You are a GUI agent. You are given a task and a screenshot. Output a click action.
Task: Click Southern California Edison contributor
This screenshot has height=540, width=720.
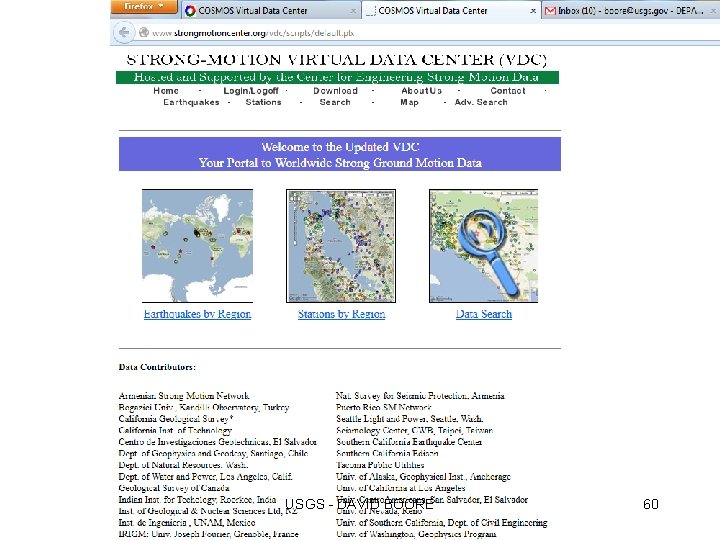coord(387,453)
